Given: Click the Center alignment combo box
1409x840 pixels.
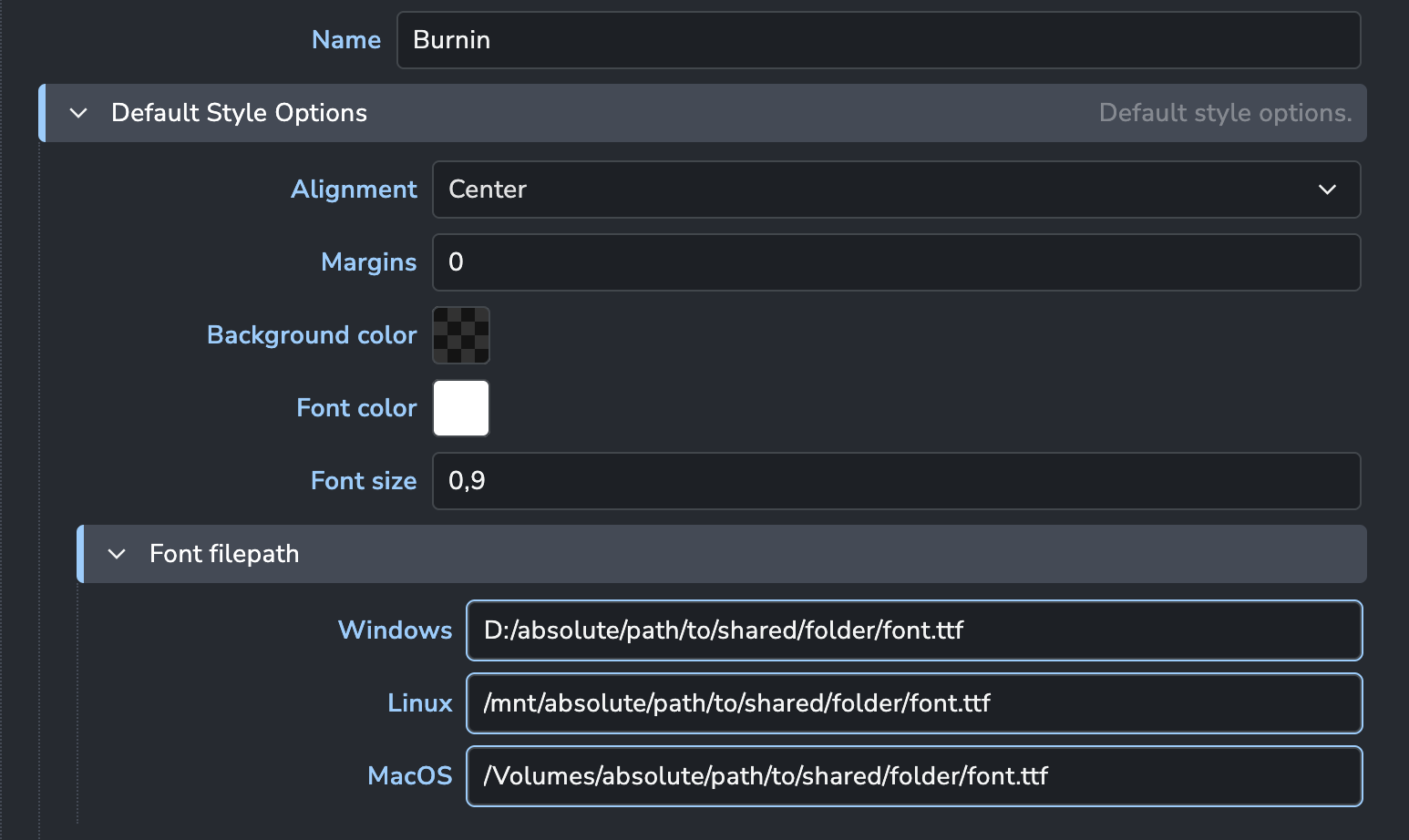Looking at the screenshot, I should point(896,190).
